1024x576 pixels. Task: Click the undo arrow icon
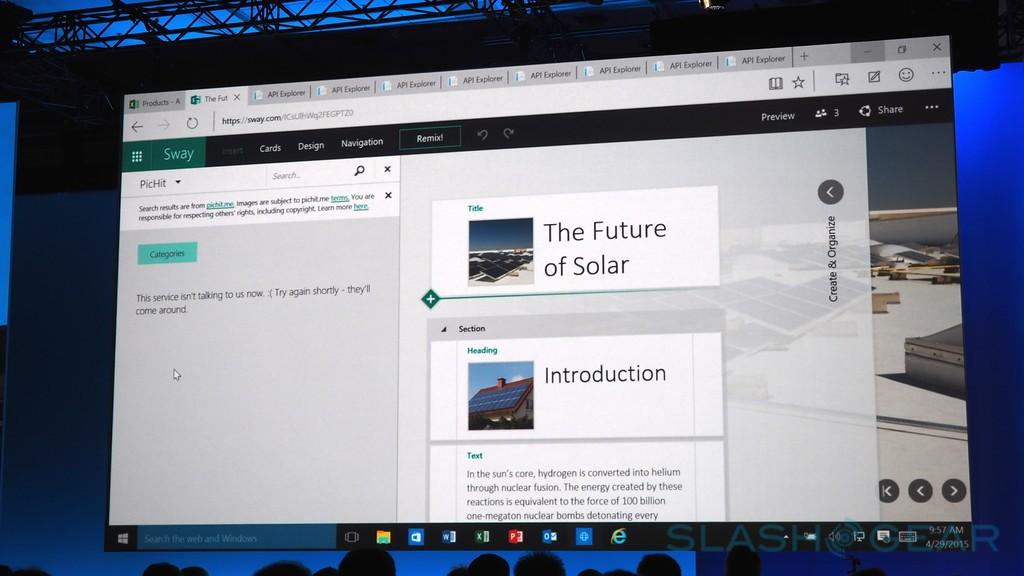[483, 134]
